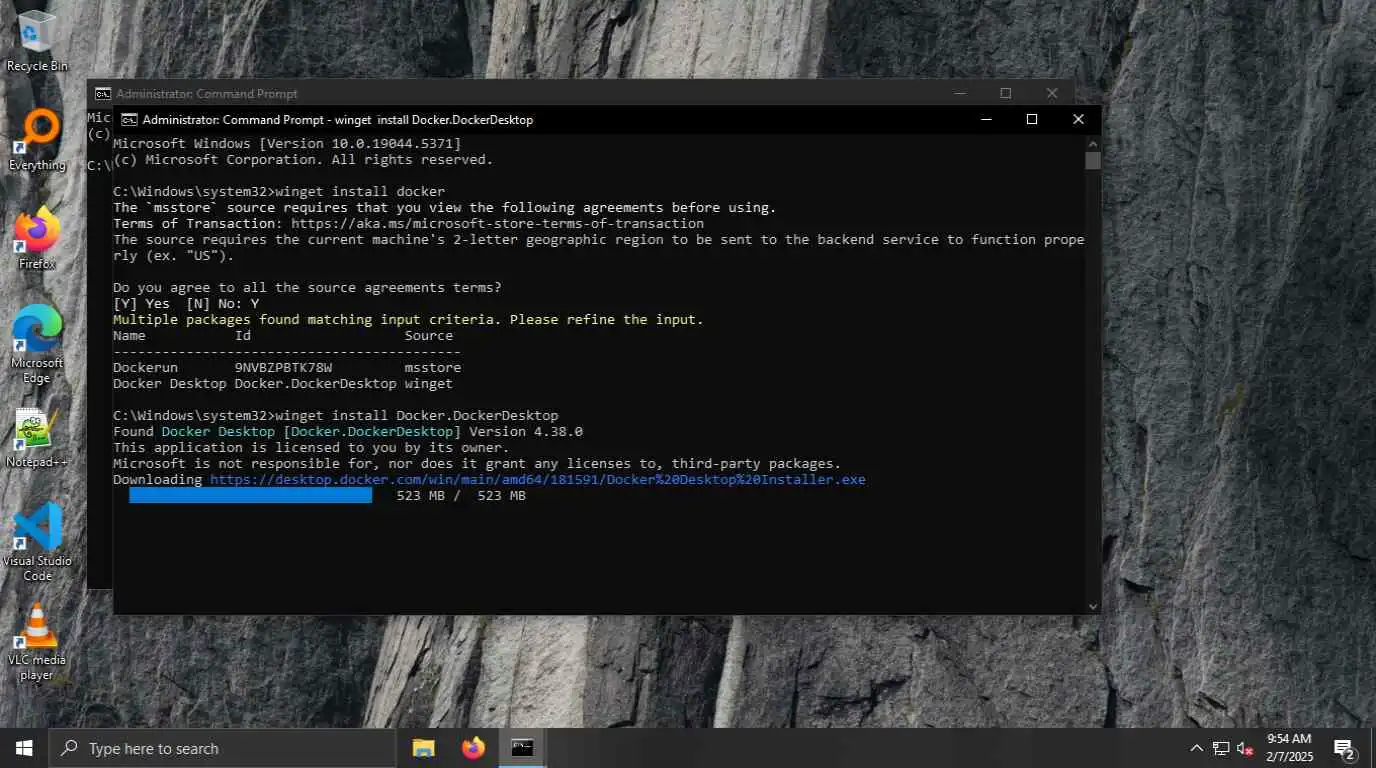The width and height of the screenshot is (1376, 768).
Task: Open File Explorer from the taskbar
Action: [423, 748]
